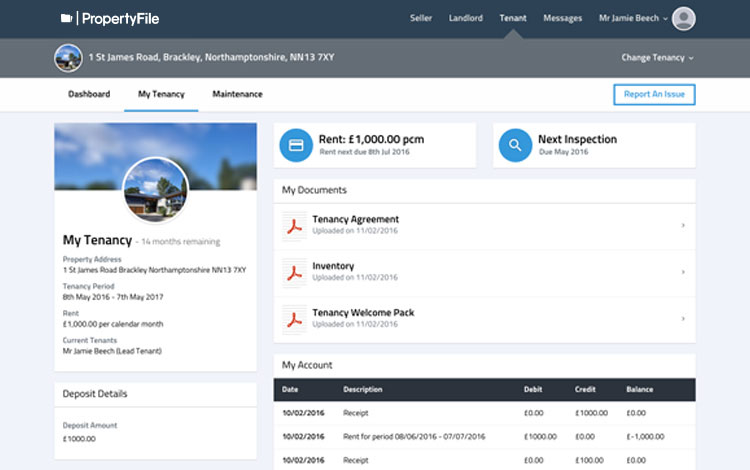This screenshot has width=750, height=470.
Task: Switch to the Dashboard tab
Action: pyautogui.click(x=89, y=94)
